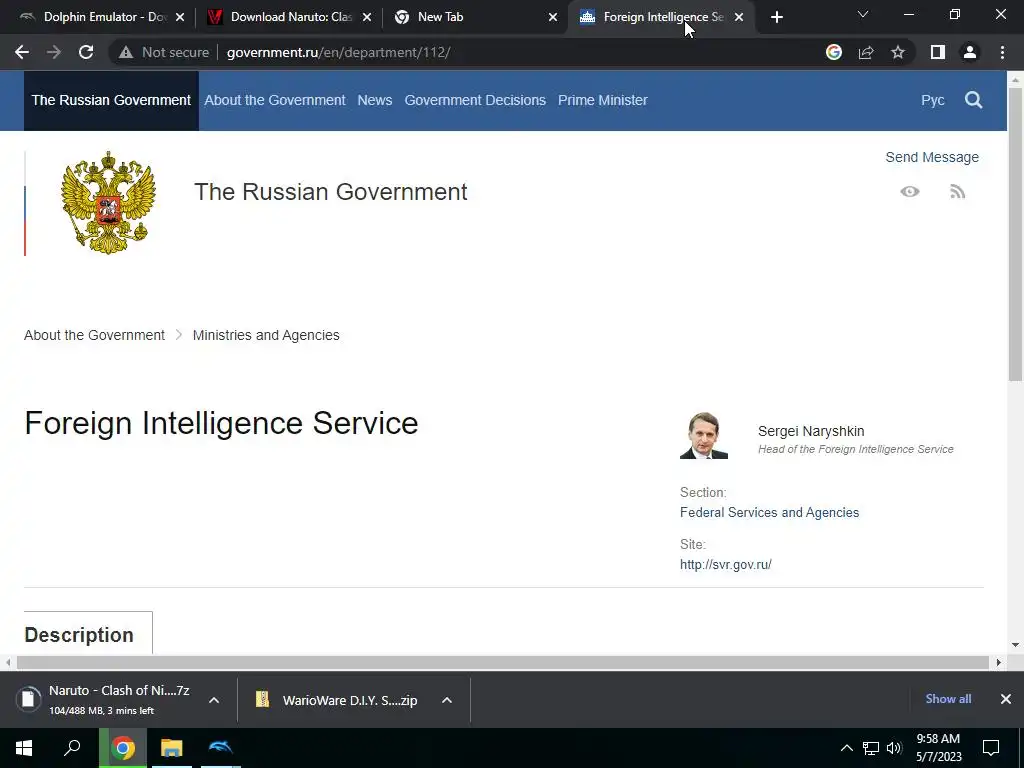Visit the http://svr.gov.ru/ site link
Screen dimensions: 1024x768
(x=726, y=565)
